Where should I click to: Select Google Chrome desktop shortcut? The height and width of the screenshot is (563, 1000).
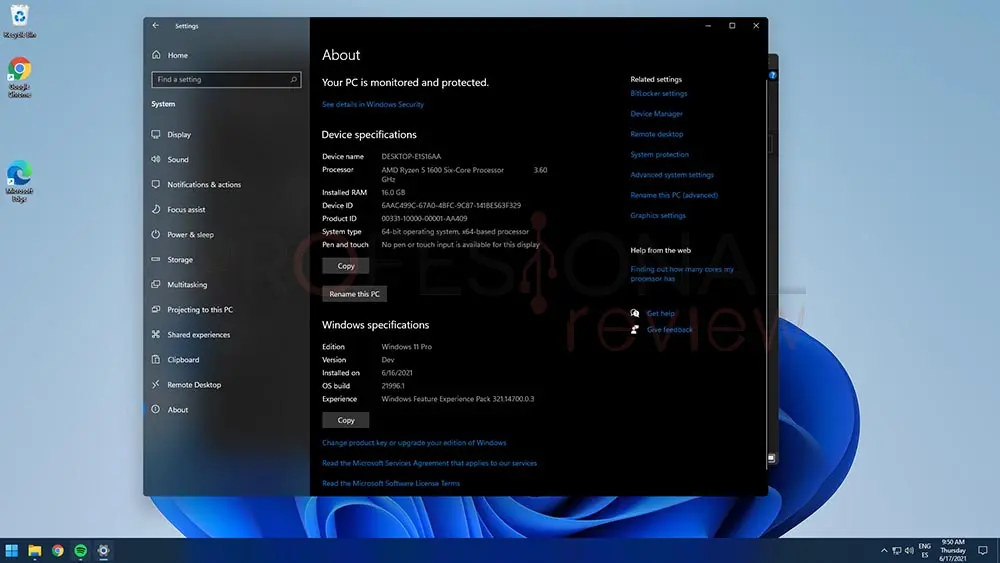pyautogui.click(x=20, y=78)
